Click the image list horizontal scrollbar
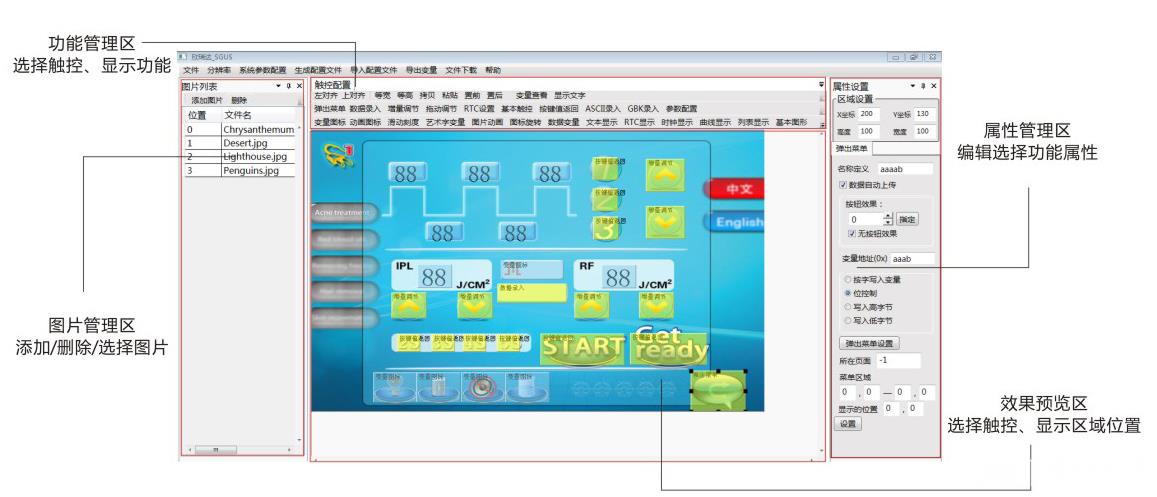1157x497 pixels. [240, 450]
